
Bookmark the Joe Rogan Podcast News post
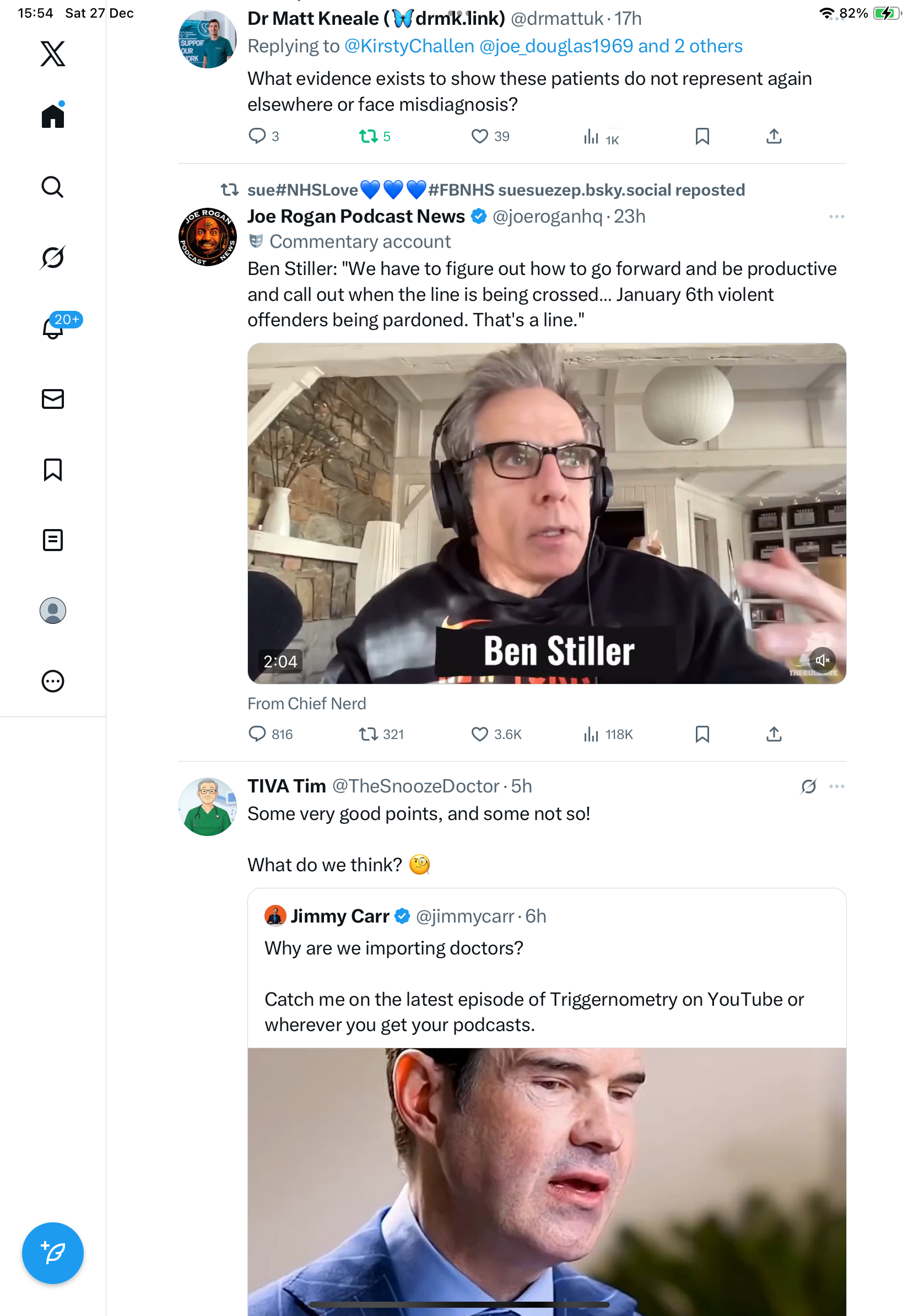[x=702, y=734]
